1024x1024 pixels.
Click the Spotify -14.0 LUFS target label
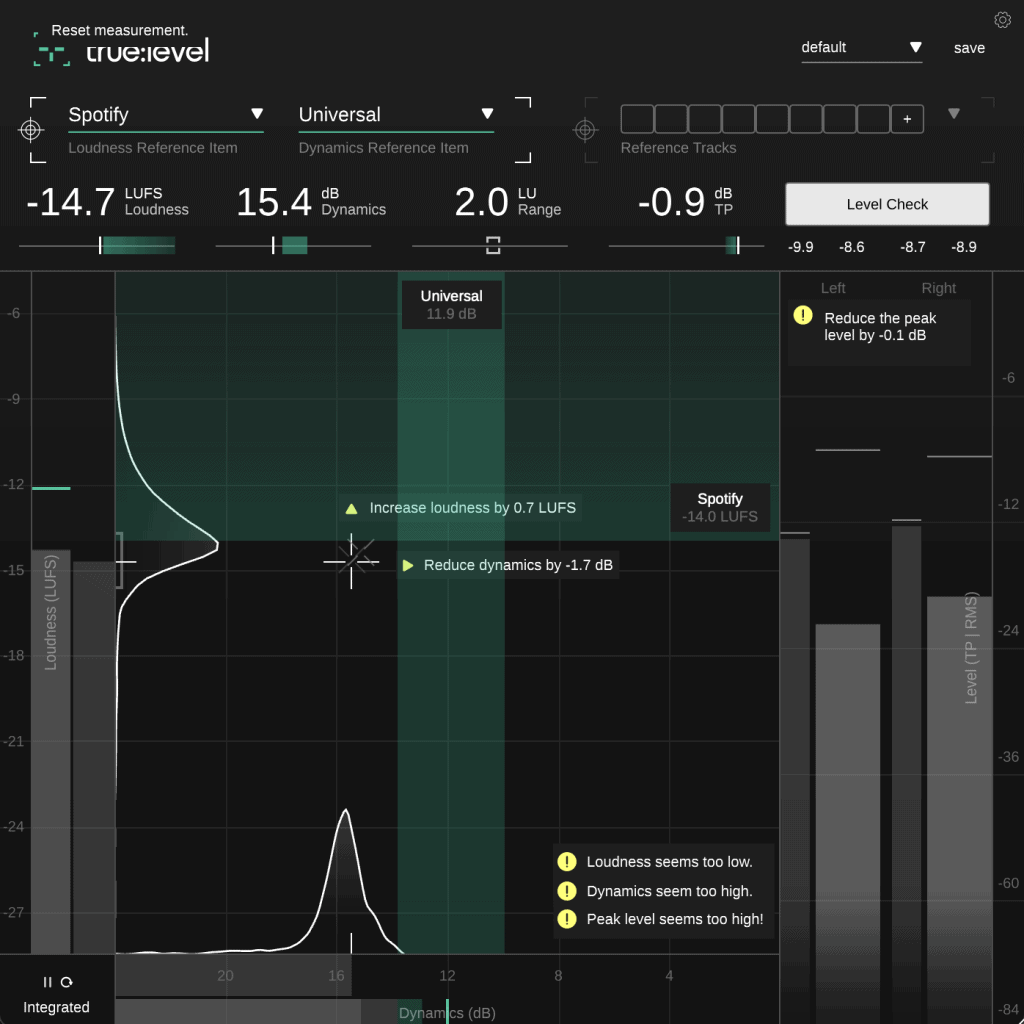point(720,507)
